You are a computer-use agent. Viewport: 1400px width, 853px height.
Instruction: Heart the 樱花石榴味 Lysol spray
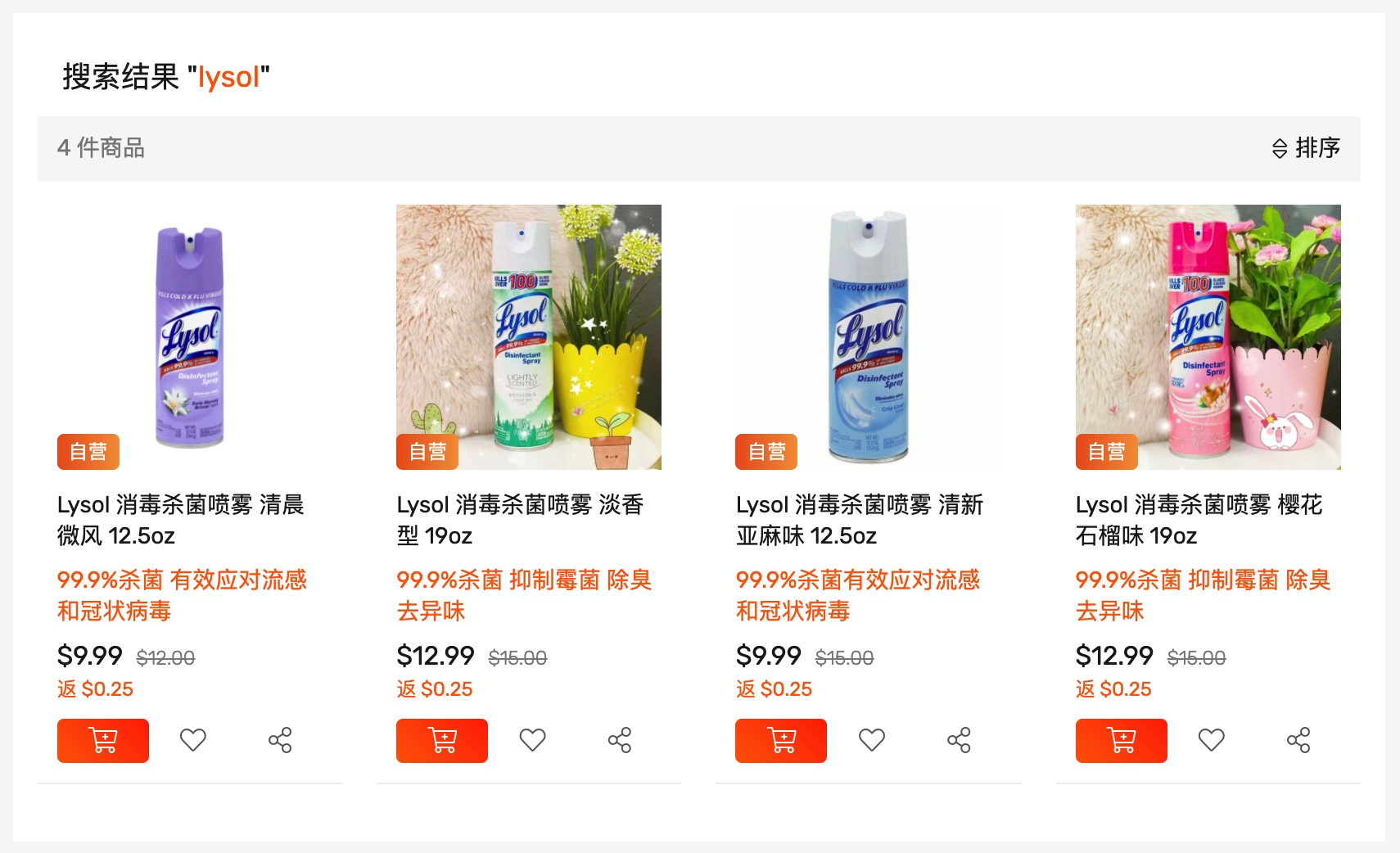(x=1212, y=740)
